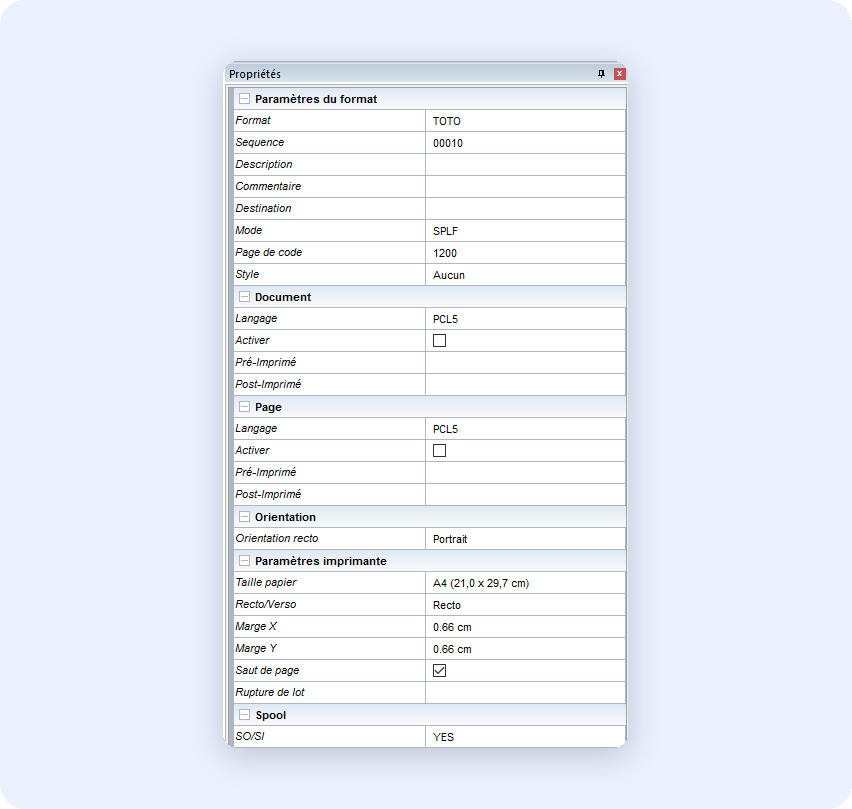The image size is (852, 809).
Task: Click the empty Description value field
Action: pos(525,165)
